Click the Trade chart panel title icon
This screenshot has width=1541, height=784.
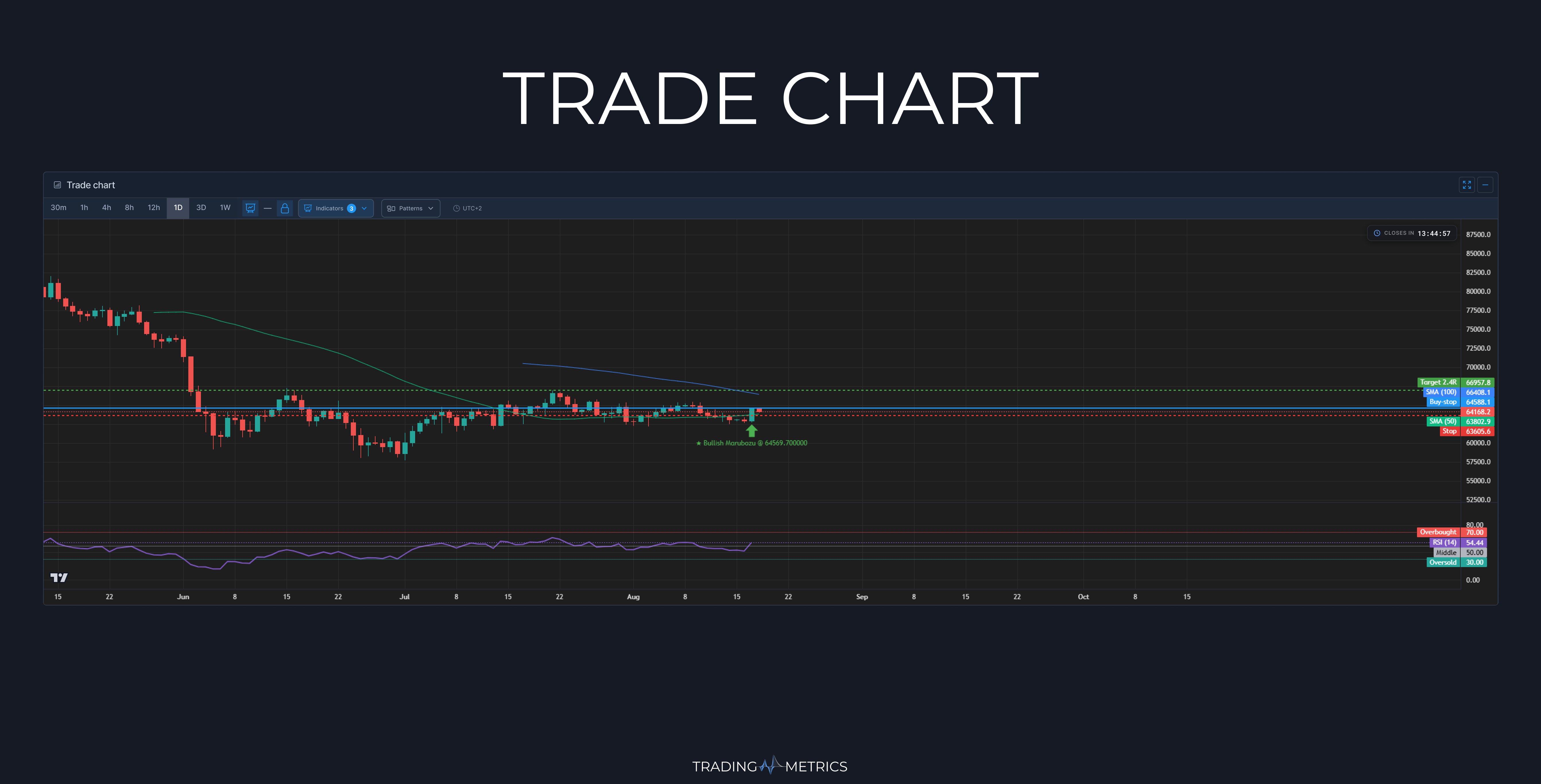click(x=57, y=185)
